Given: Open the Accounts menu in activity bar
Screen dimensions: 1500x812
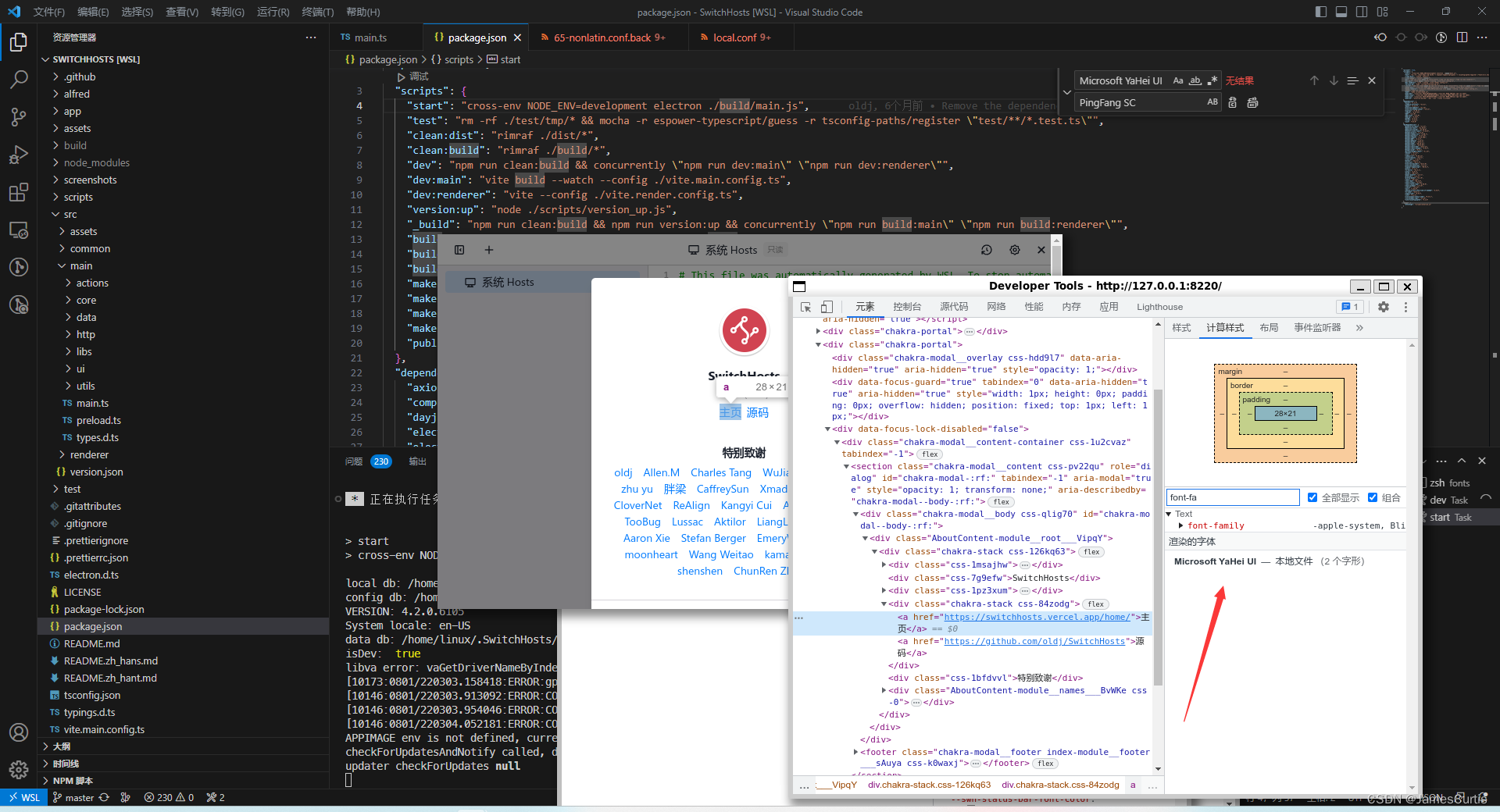Looking at the screenshot, I should (19, 732).
